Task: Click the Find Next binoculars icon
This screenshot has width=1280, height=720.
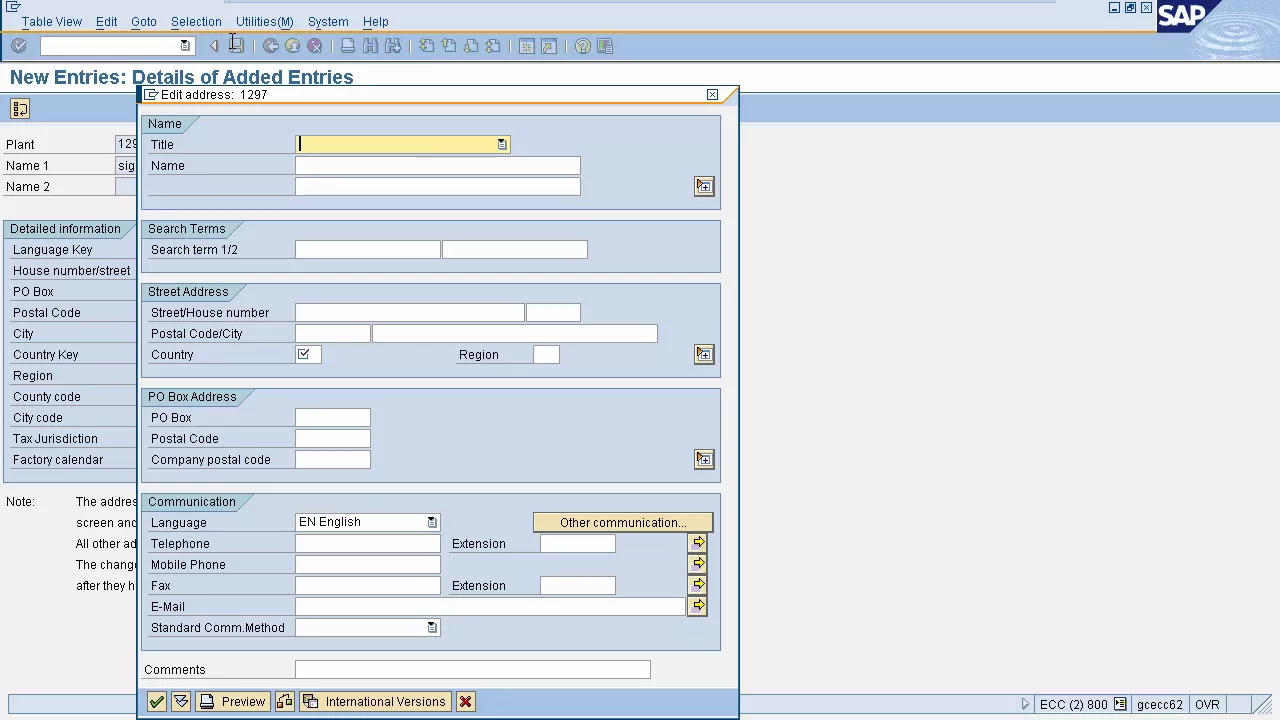Action: 393,46
